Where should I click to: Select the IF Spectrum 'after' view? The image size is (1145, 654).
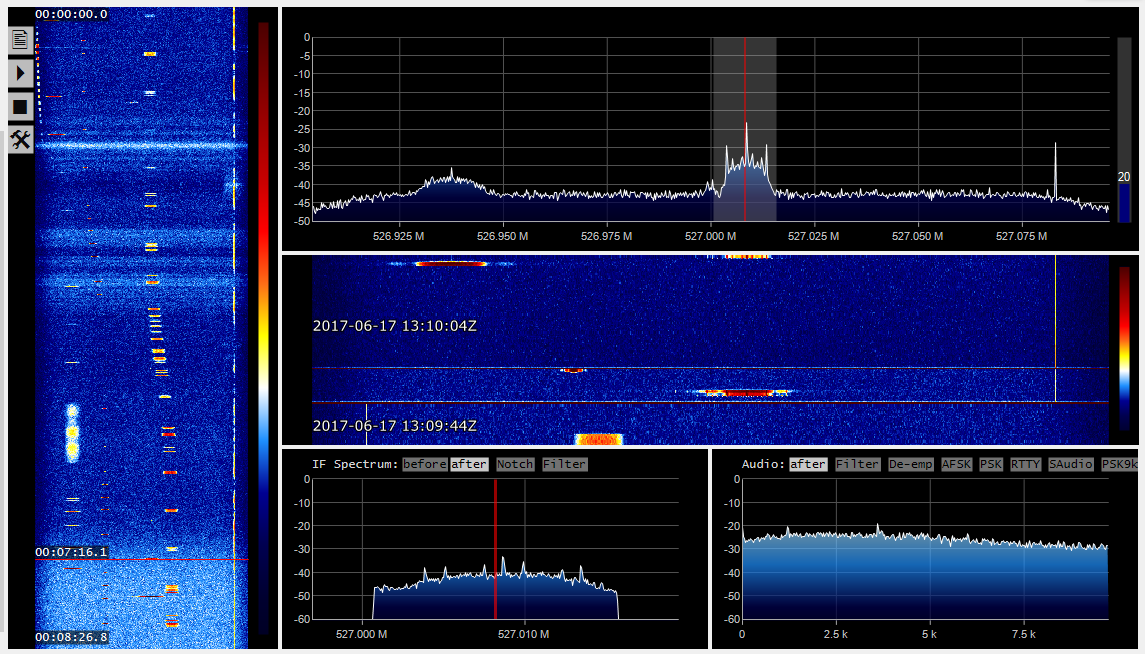469,464
